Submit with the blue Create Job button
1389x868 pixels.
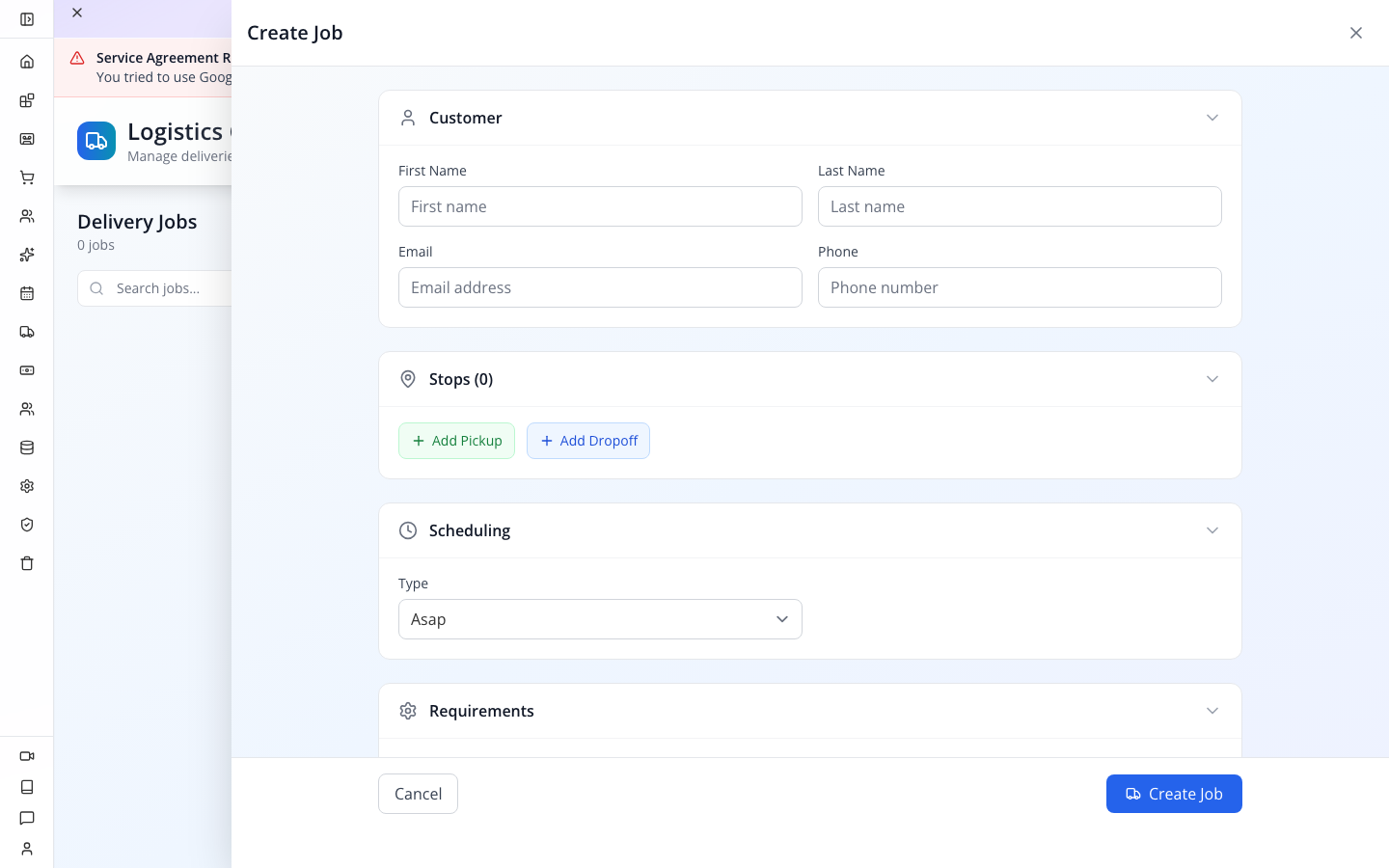(1174, 794)
